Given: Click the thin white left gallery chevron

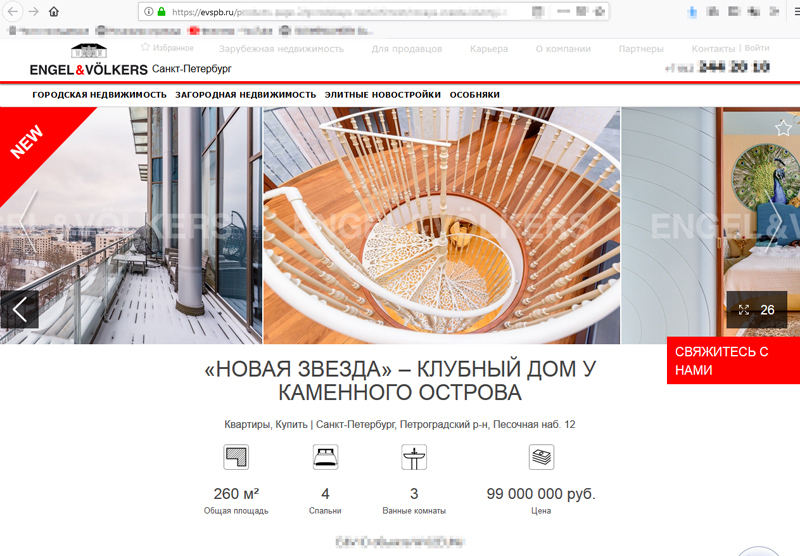Looking at the screenshot, I should click(28, 221).
